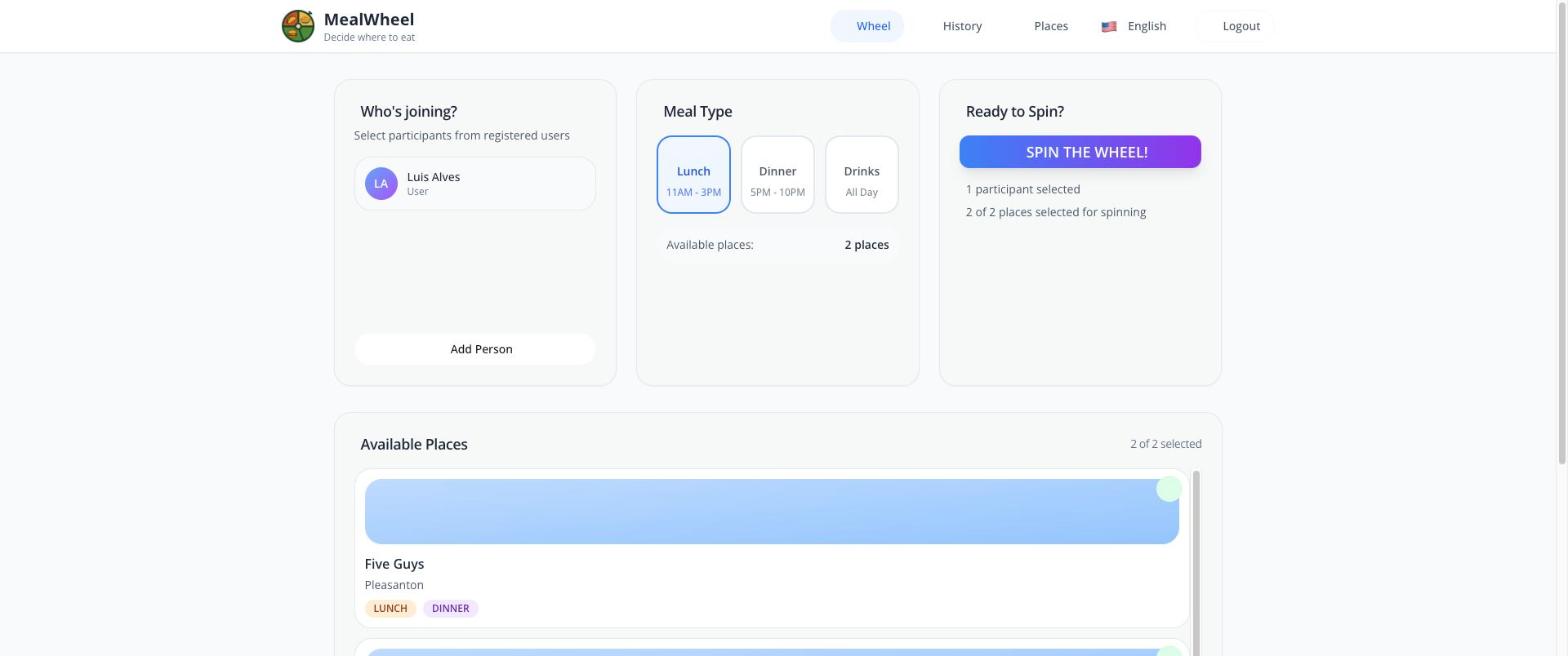Open the English language dropdown
This screenshot has height=656, width=1568.
tap(1134, 26)
